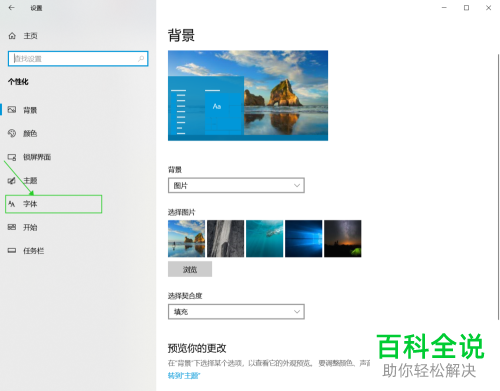
Task: Choose the beach rock wallpaper thumbnail
Action: point(186,238)
